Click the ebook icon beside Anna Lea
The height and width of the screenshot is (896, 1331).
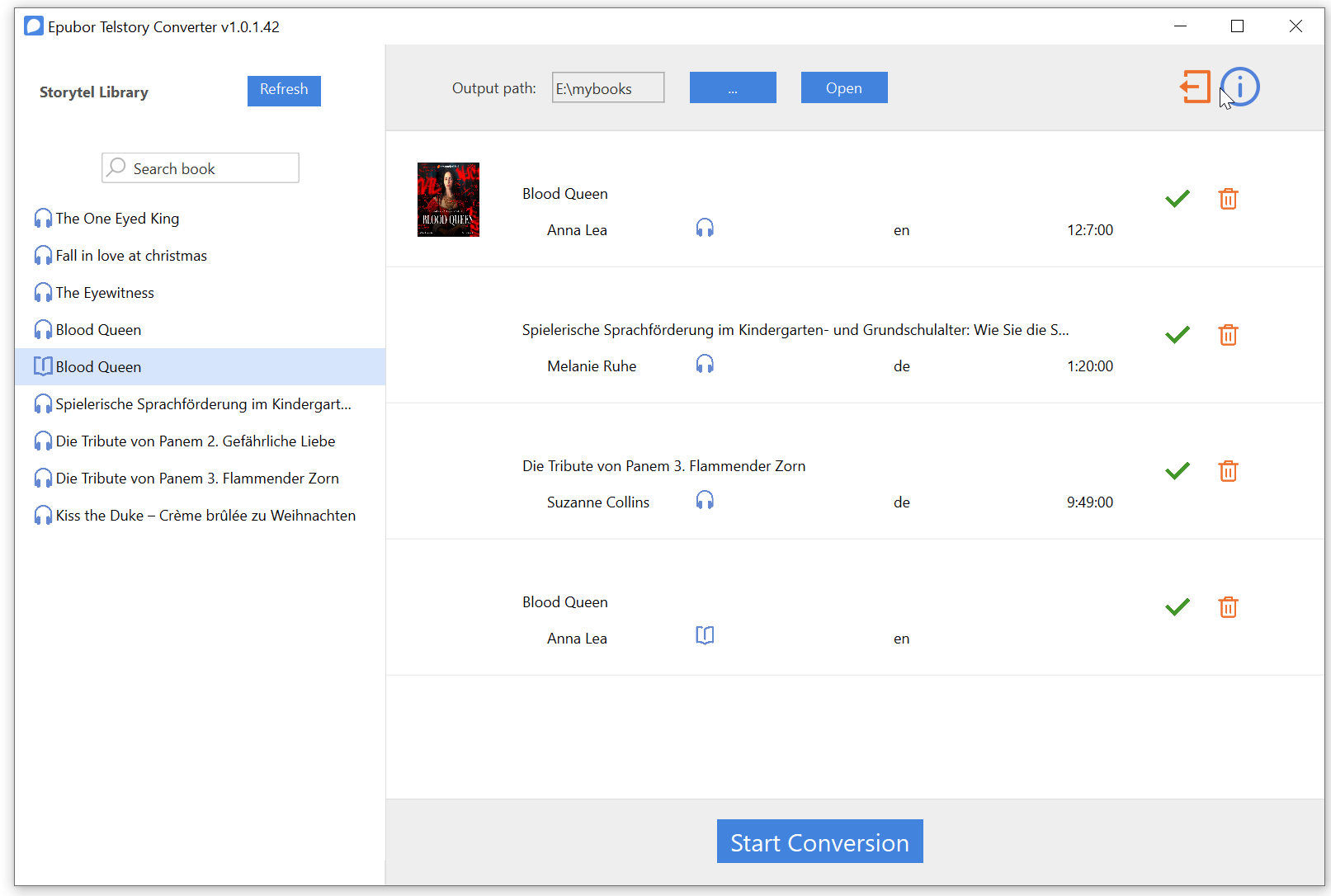coord(705,635)
